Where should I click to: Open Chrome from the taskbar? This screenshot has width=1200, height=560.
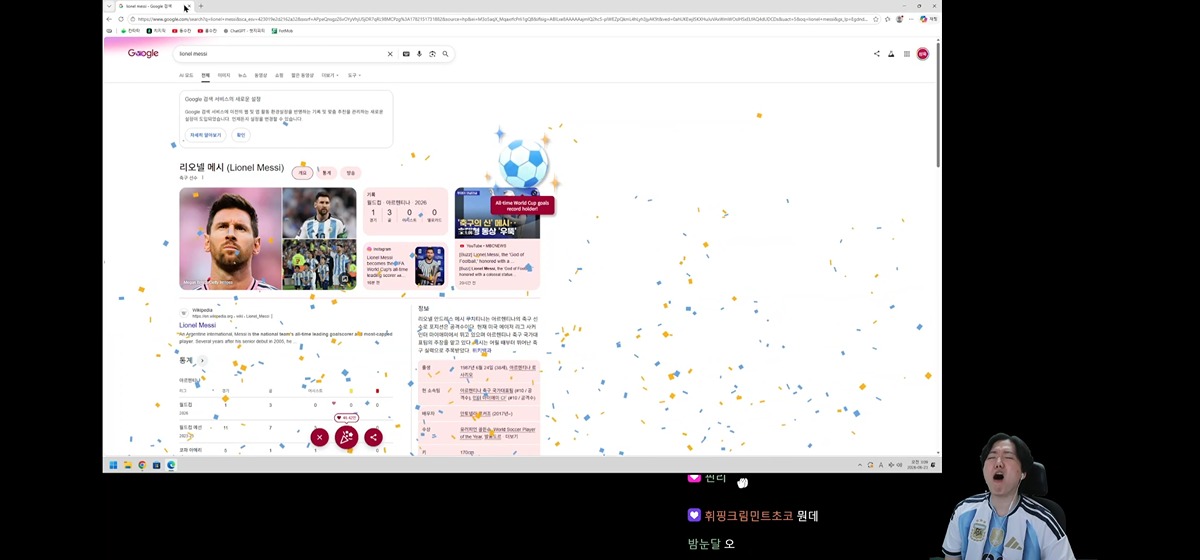click(x=142, y=465)
